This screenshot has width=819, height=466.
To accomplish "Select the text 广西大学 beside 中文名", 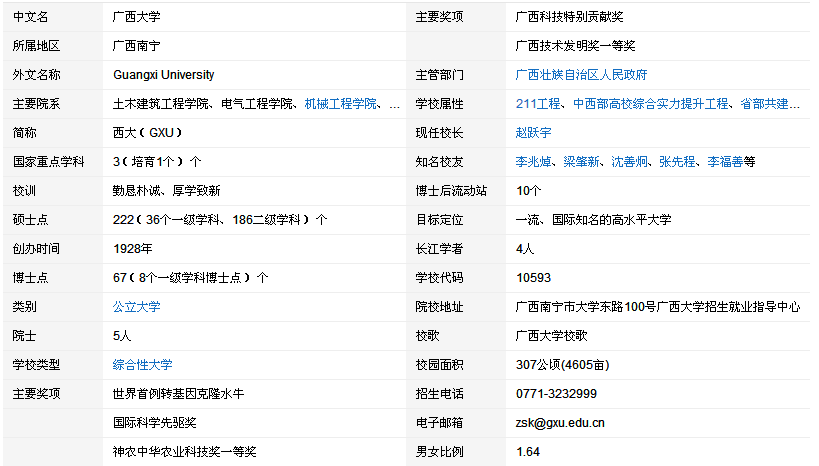I will (x=137, y=17).
